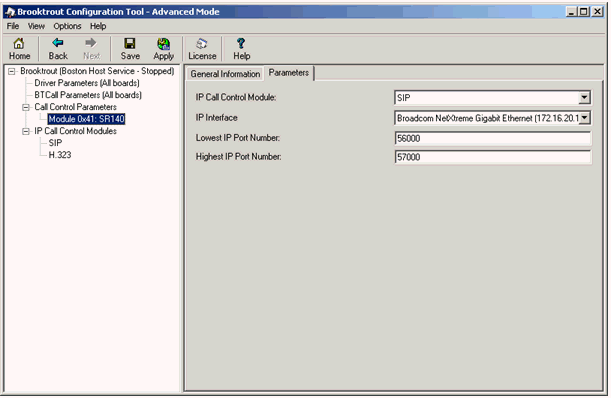Select Brooktrout (Boston Host Service - Stopped) node
This screenshot has height=398, width=611.
tap(97, 71)
